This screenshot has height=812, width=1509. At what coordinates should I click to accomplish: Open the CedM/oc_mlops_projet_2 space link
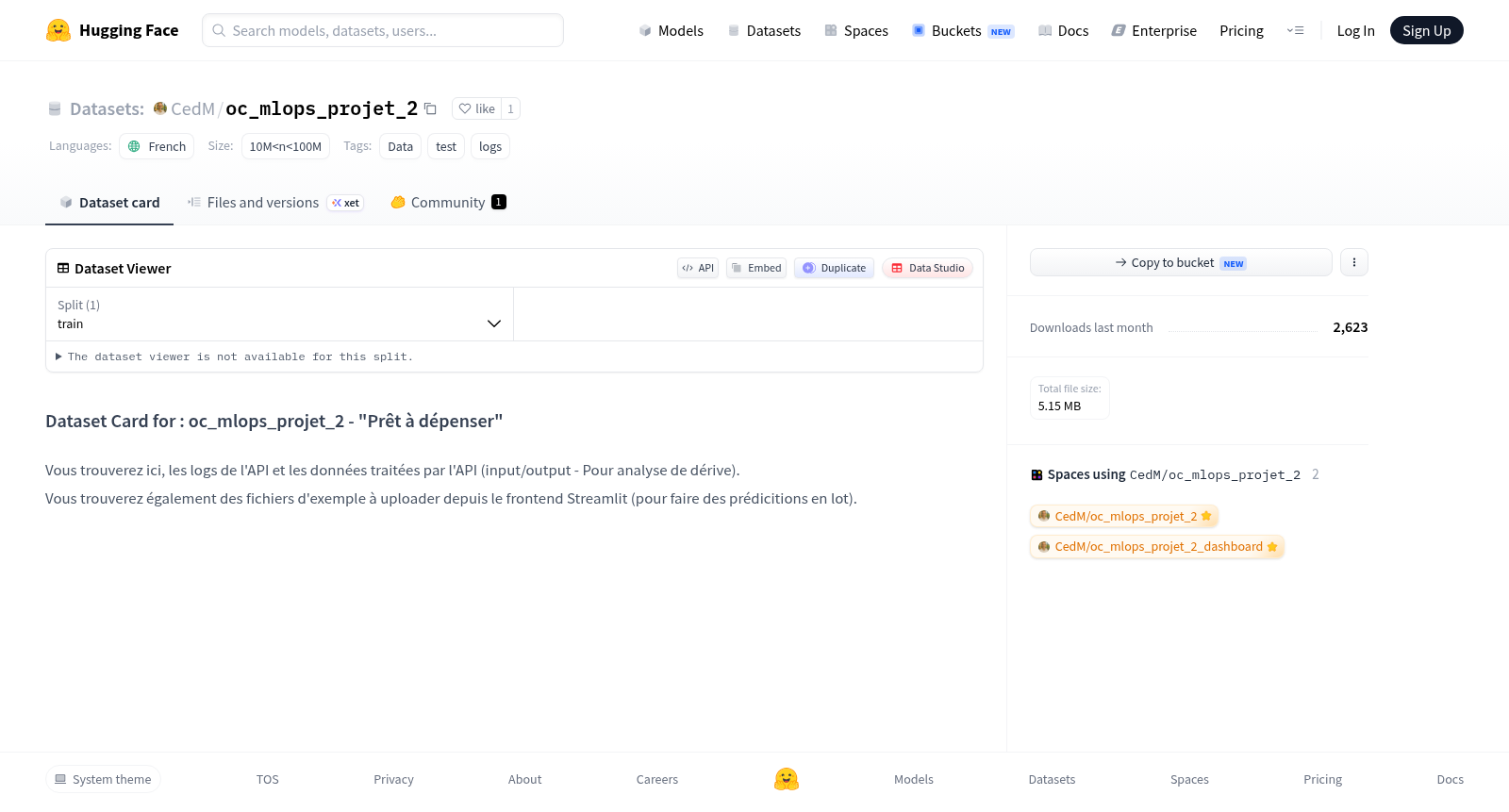(1124, 516)
